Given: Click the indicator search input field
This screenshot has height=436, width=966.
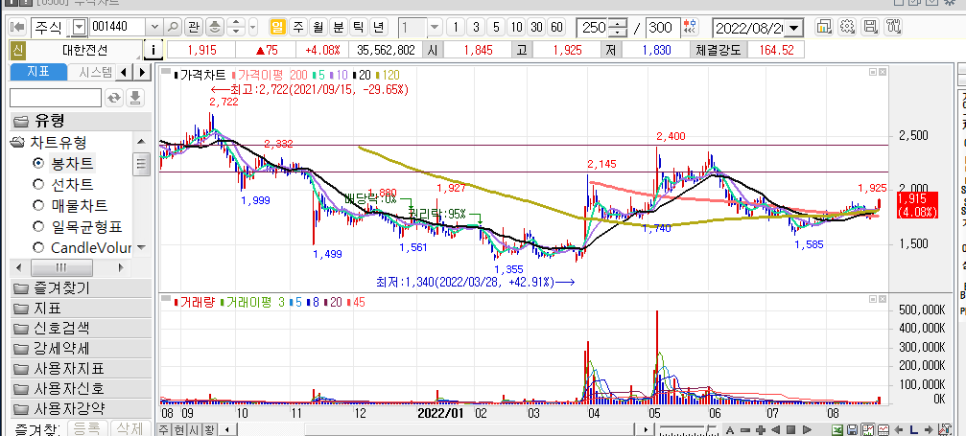Looking at the screenshot, I should [x=55, y=97].
